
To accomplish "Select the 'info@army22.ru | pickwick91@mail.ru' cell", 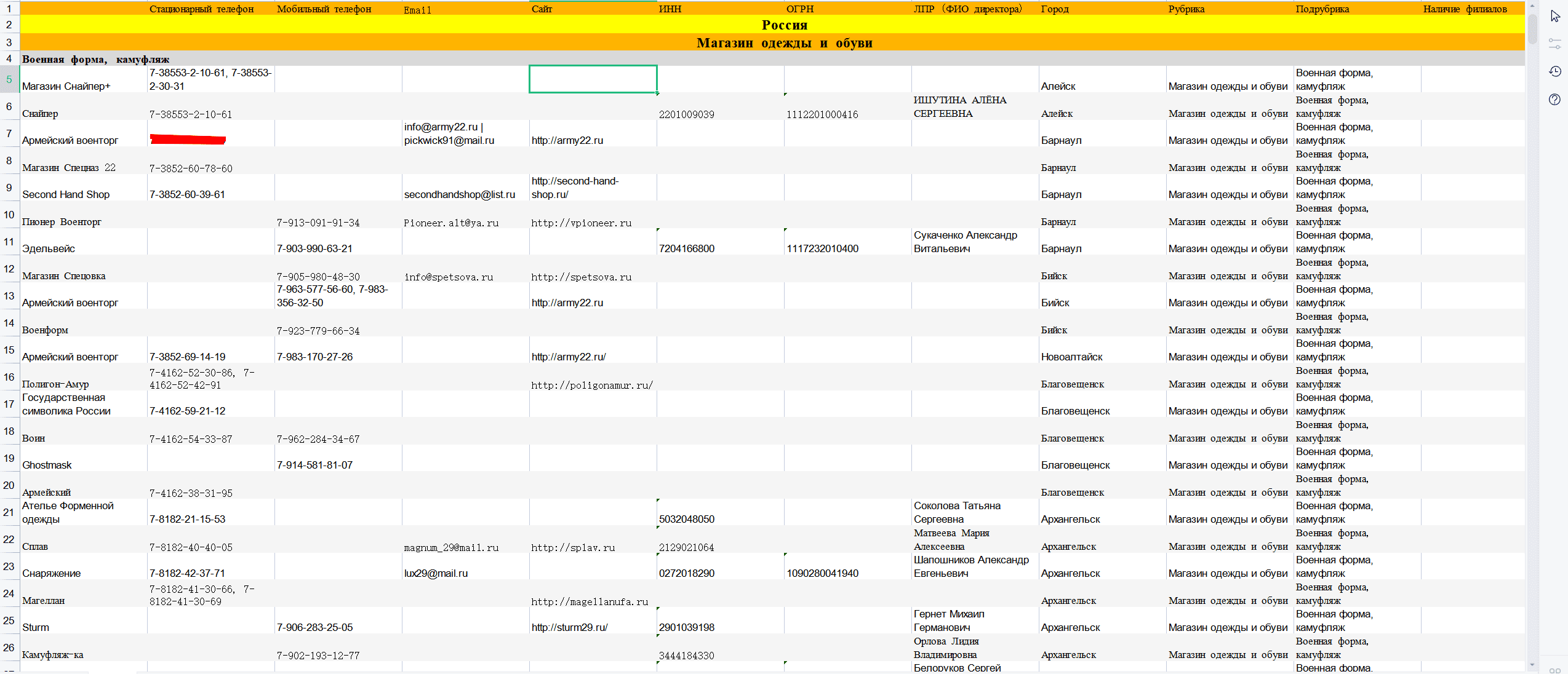I will (x=466, y=133).
